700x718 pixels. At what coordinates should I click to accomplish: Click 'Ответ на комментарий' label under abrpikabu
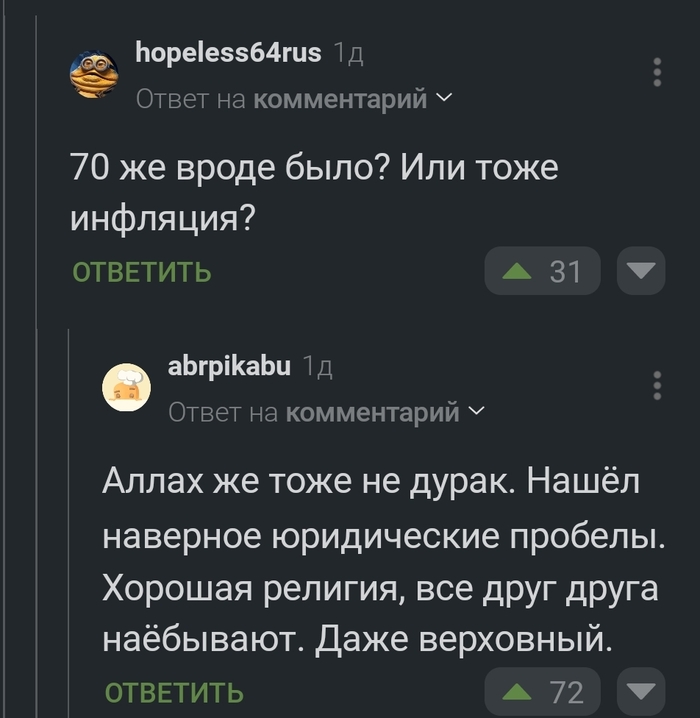(314, 411)
